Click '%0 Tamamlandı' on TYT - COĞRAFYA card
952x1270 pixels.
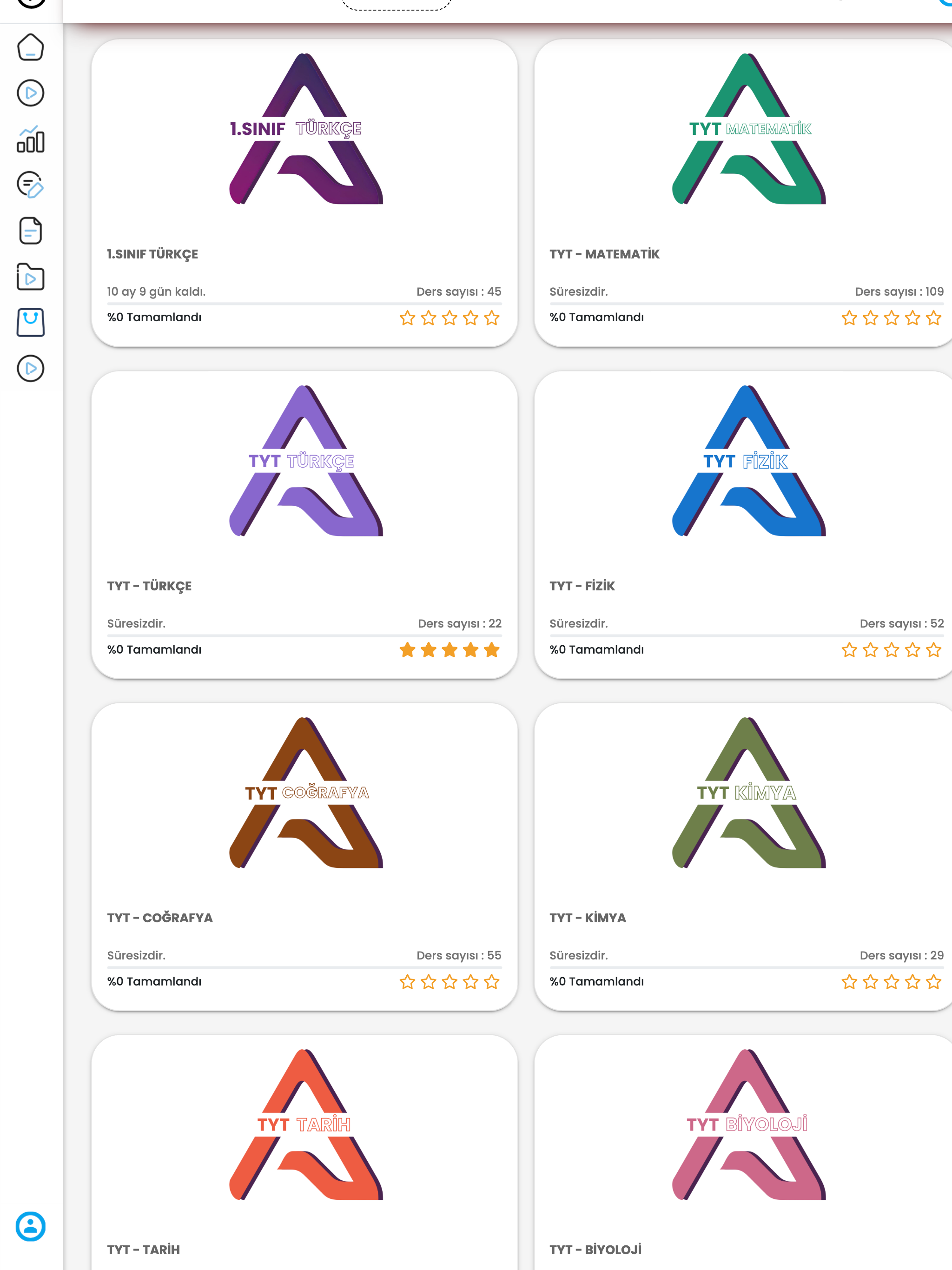click(x=154, y=981)
